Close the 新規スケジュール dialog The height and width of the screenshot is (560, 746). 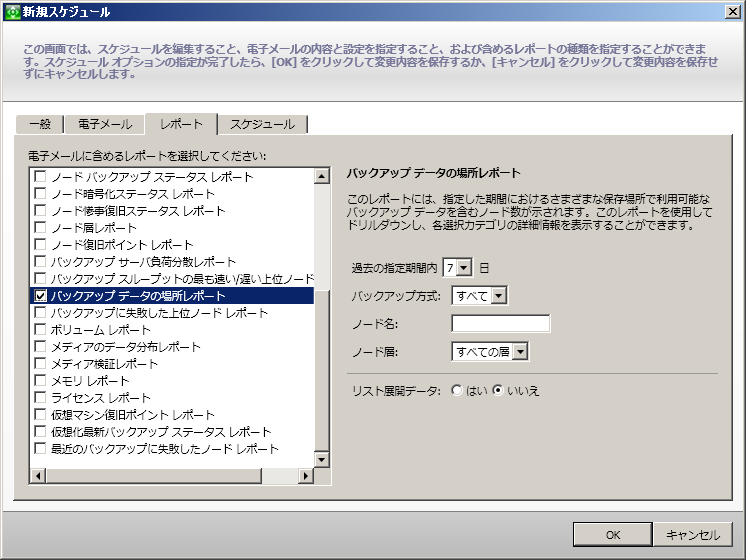click(x=732, y=12)
